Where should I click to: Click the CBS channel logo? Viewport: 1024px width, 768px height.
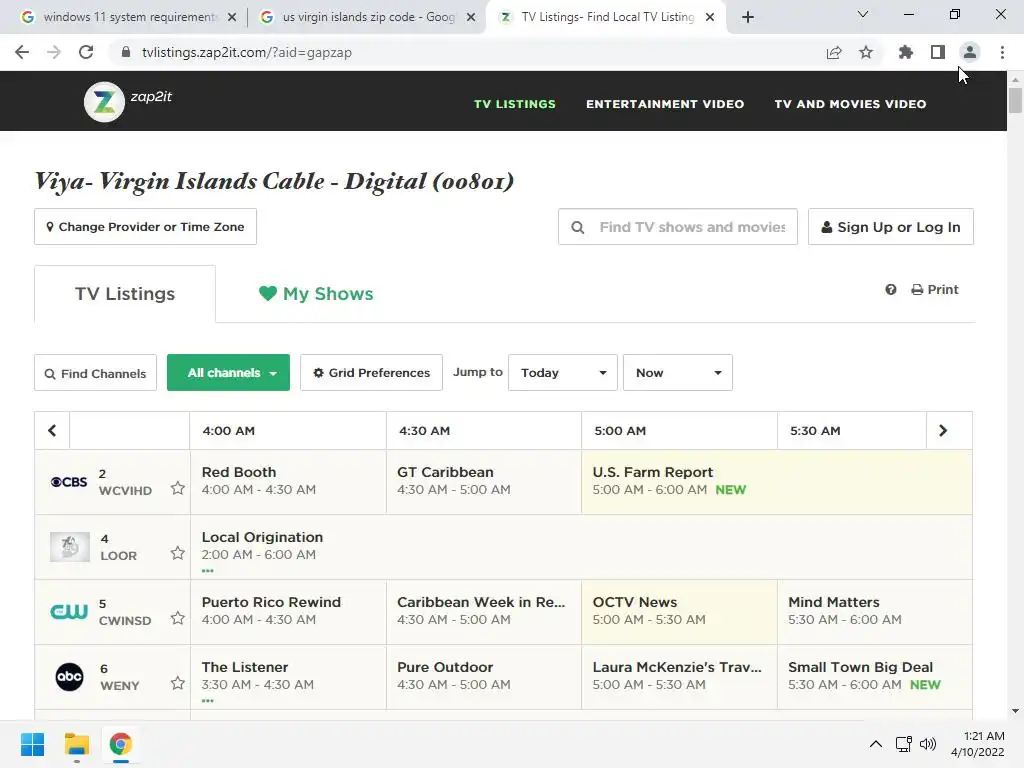[69, 482]
